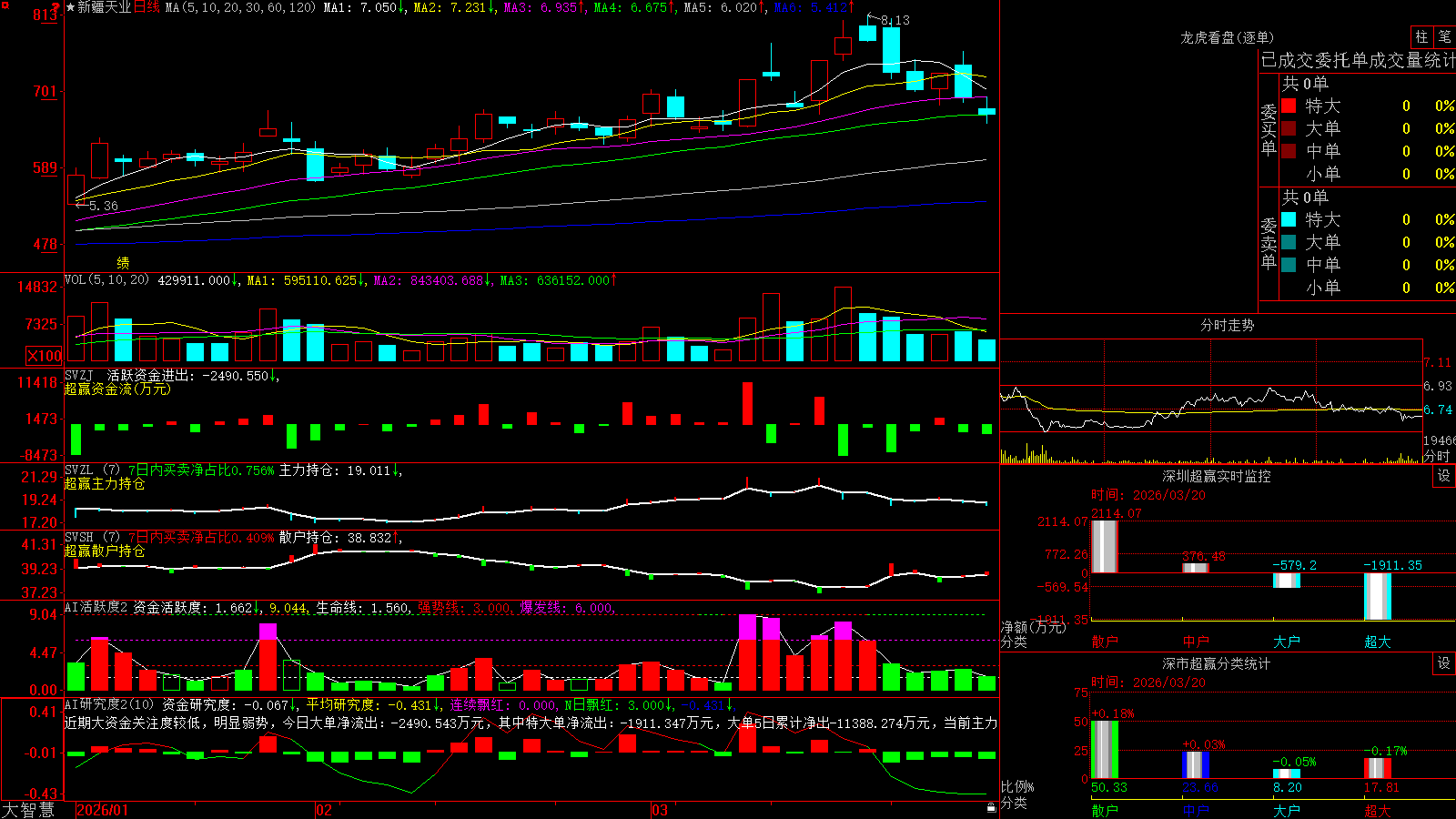Click the 委卖单 vertical label

pyautogui.click(x=1269, y=243)
